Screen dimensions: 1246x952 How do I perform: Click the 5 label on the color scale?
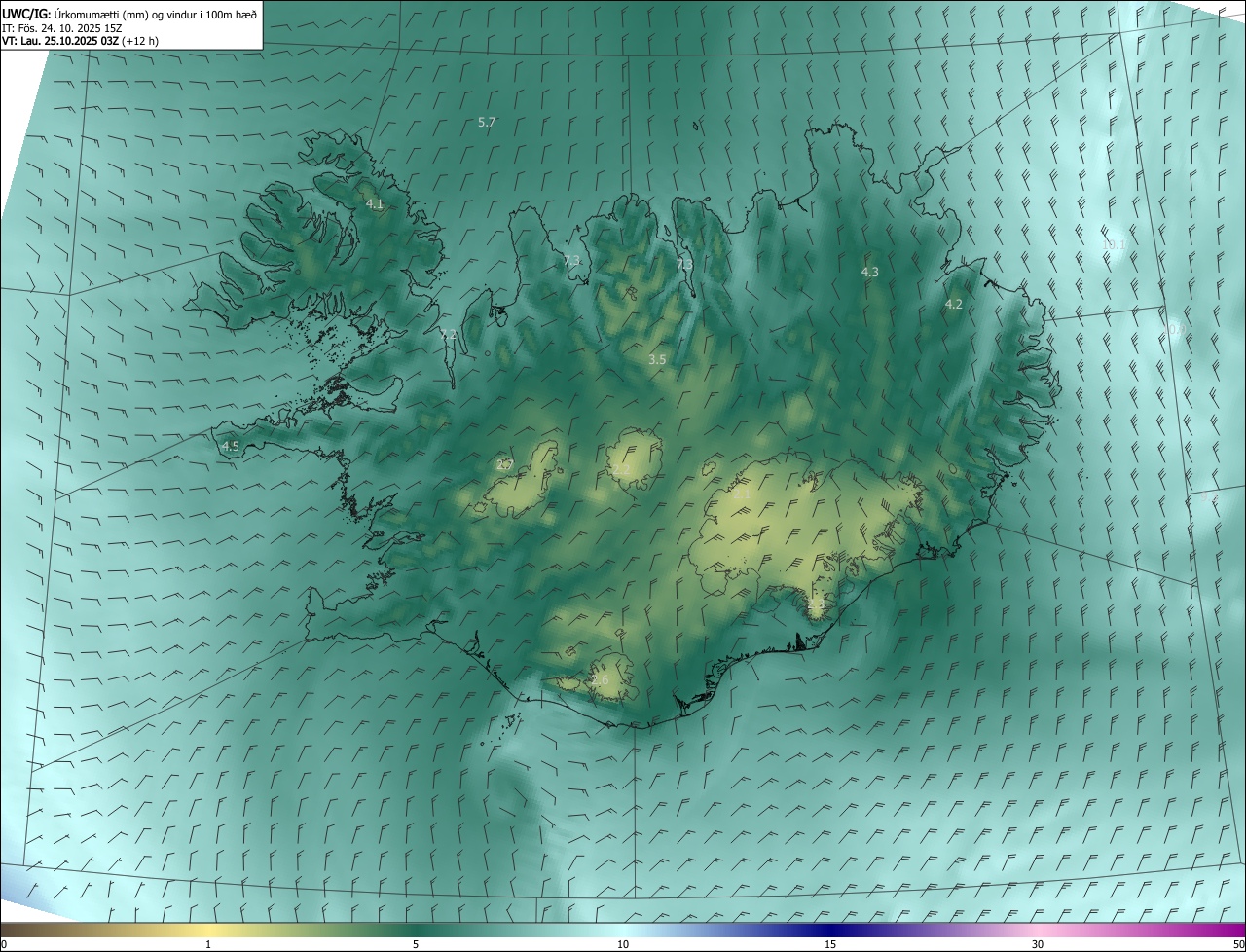(416, 944)
